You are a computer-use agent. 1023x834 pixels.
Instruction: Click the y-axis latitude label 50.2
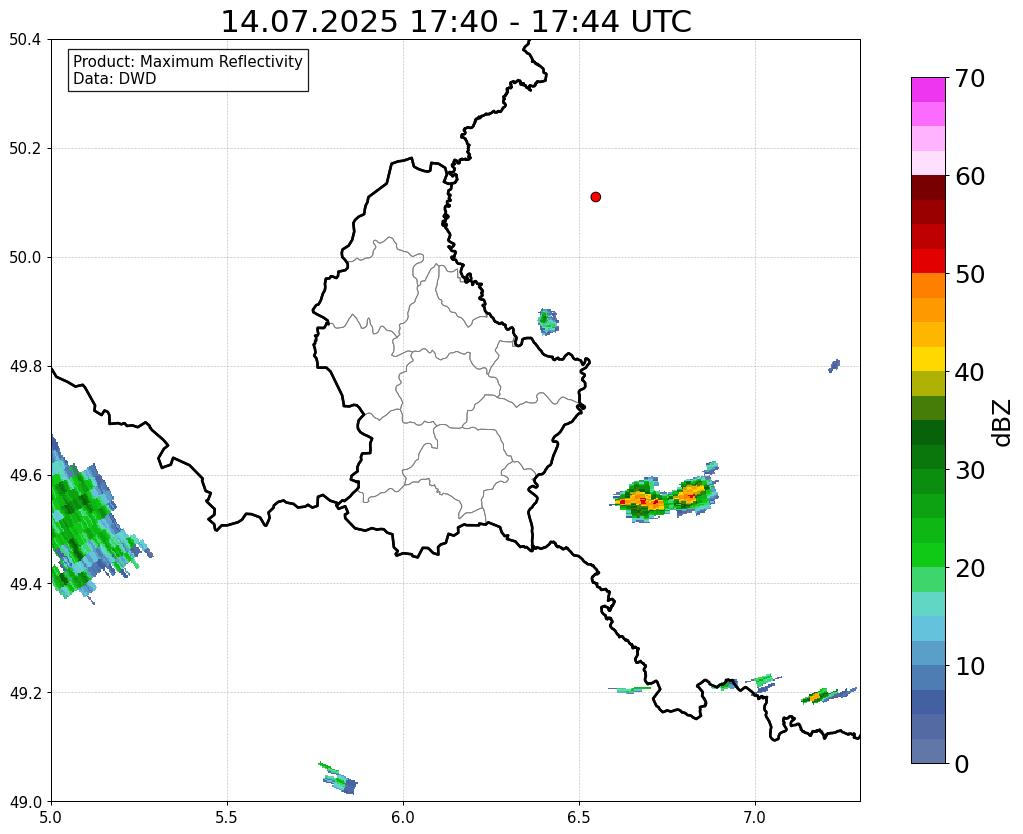tap(25, 149)
